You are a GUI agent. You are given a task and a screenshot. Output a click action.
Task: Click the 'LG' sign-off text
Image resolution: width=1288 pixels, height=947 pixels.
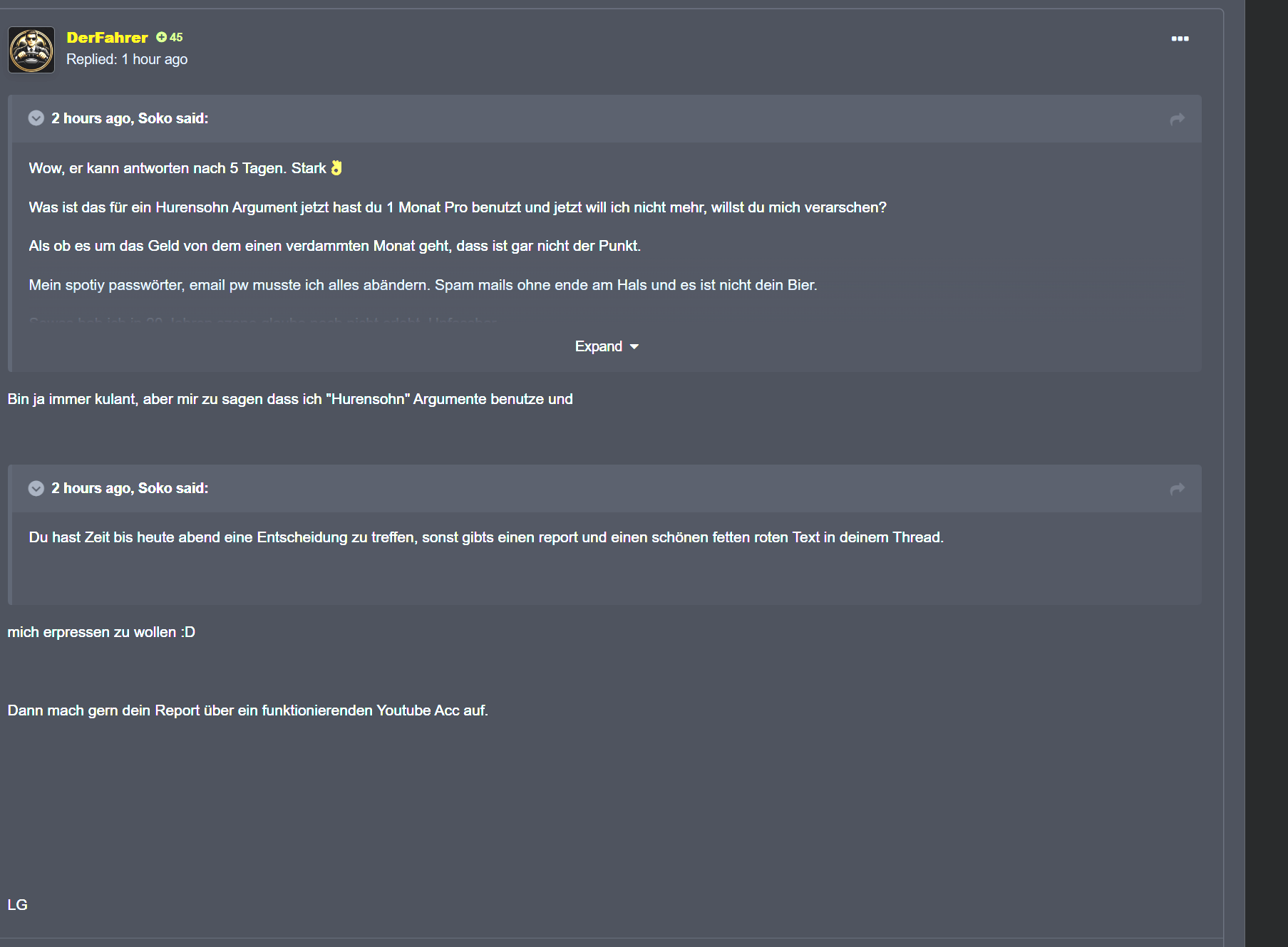[x=18, y=905]
